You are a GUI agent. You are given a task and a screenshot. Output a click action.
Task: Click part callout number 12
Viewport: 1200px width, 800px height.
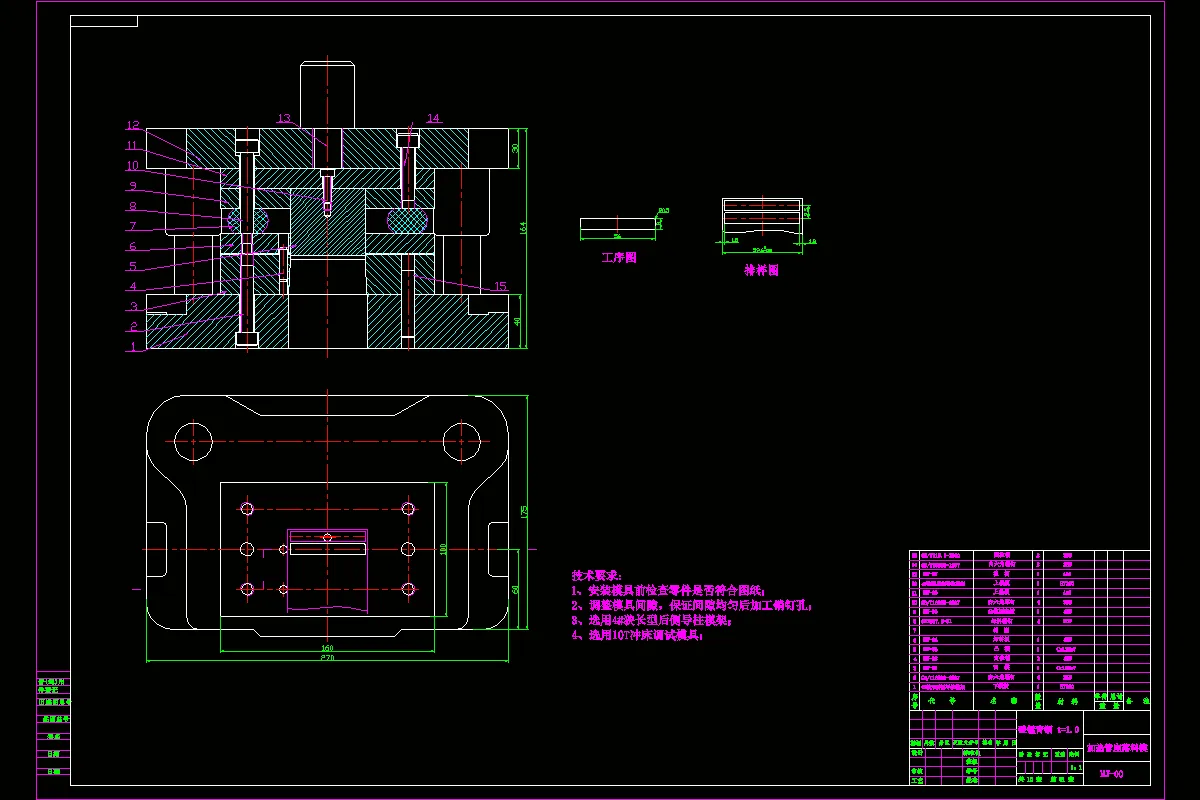(x=133, y=126)
